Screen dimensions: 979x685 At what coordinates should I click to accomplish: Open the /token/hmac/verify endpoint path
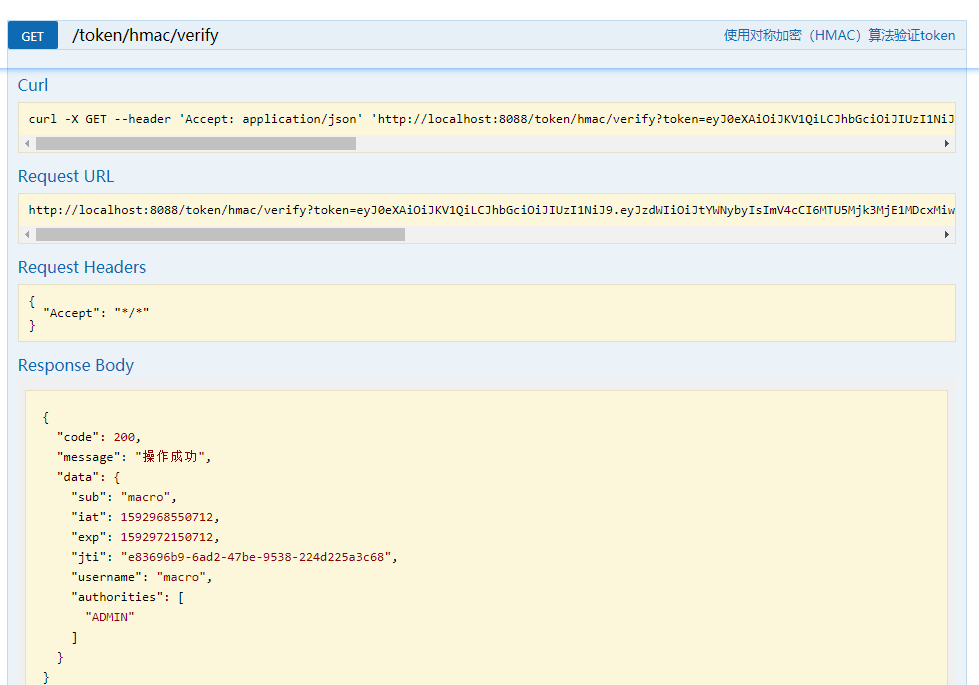click(x=145, y=36)
